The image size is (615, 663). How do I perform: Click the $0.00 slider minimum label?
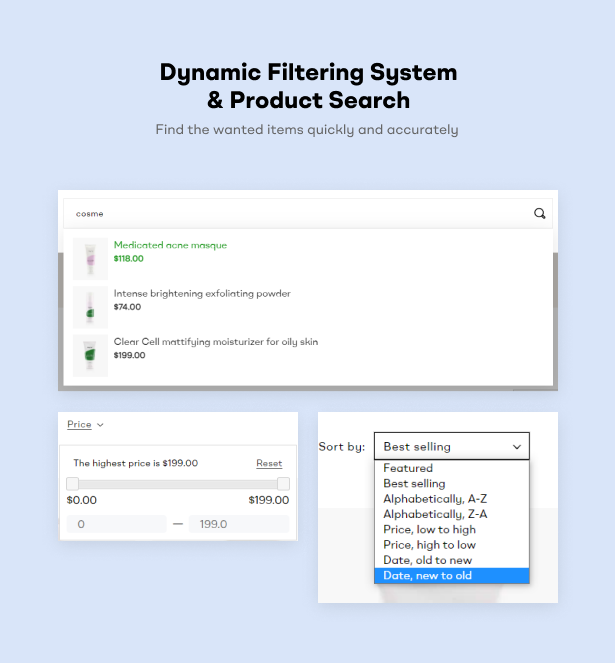[82, 500]
